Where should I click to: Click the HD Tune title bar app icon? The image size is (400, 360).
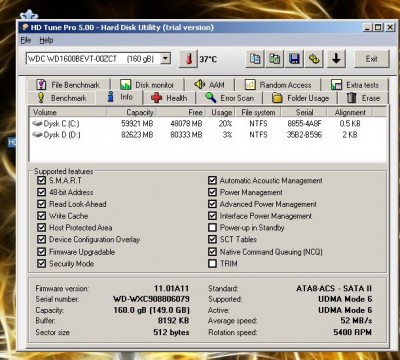tap(25, 27)
